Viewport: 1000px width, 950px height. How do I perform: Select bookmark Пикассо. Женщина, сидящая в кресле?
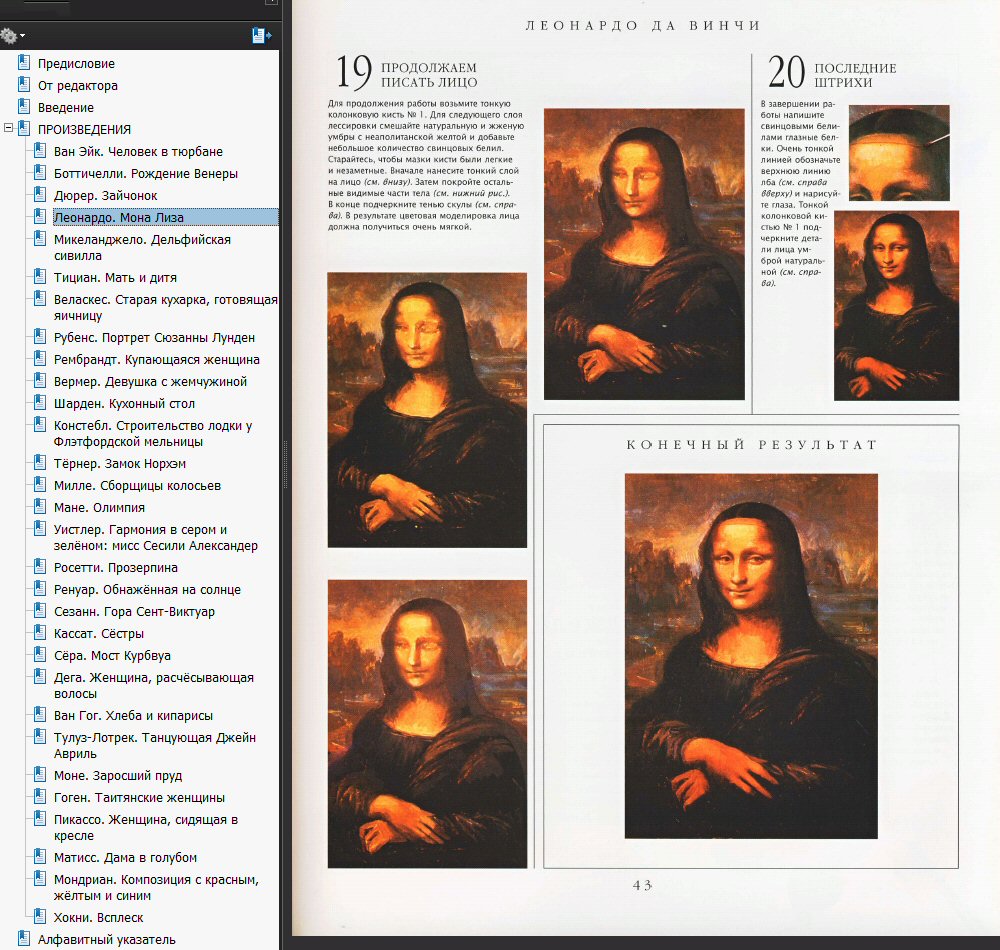click(x=146, y=828)
